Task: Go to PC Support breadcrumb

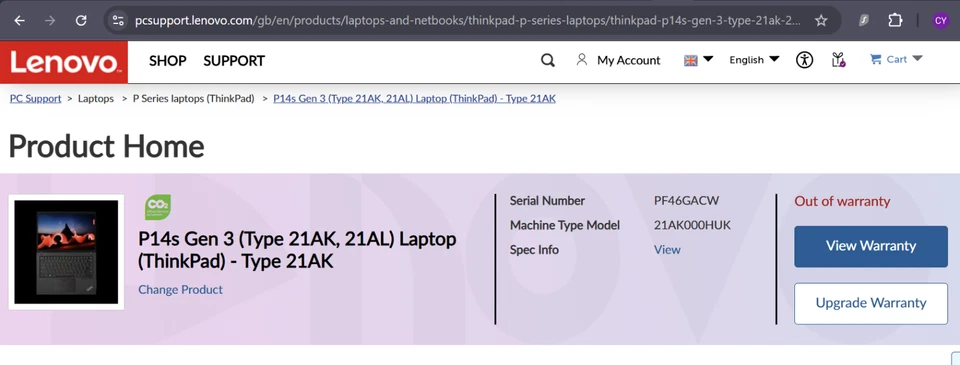Action: click(36, 99)
